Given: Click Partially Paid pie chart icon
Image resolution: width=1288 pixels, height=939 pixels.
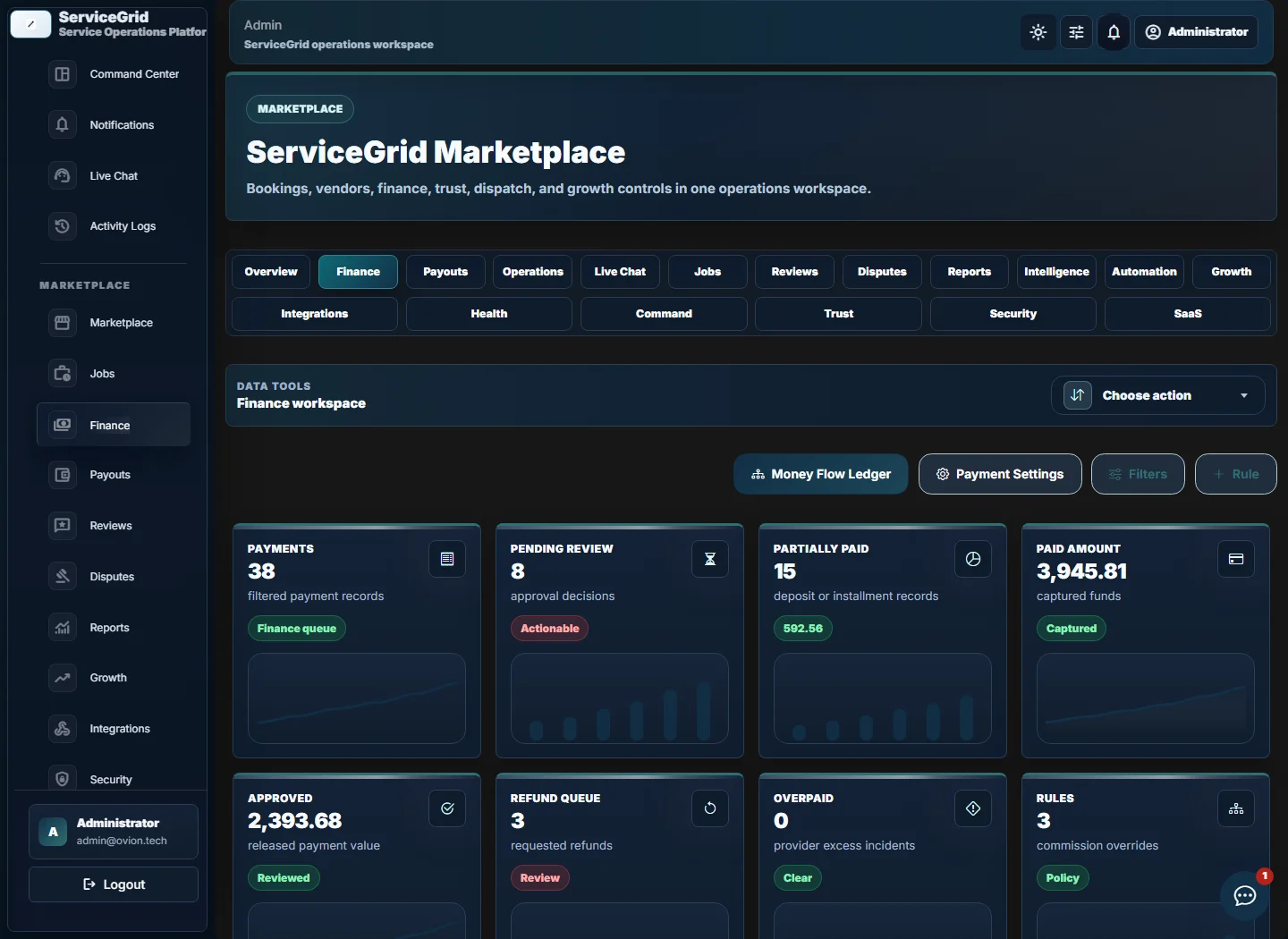Looking at the screenshot, I should 973,559.
